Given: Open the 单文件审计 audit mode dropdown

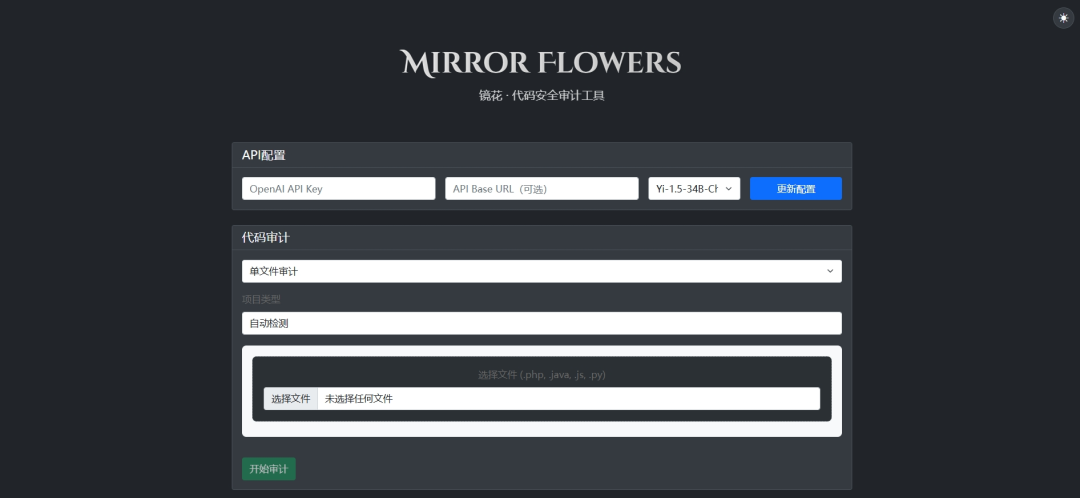Looking at the screenshot, I should 541,271.
